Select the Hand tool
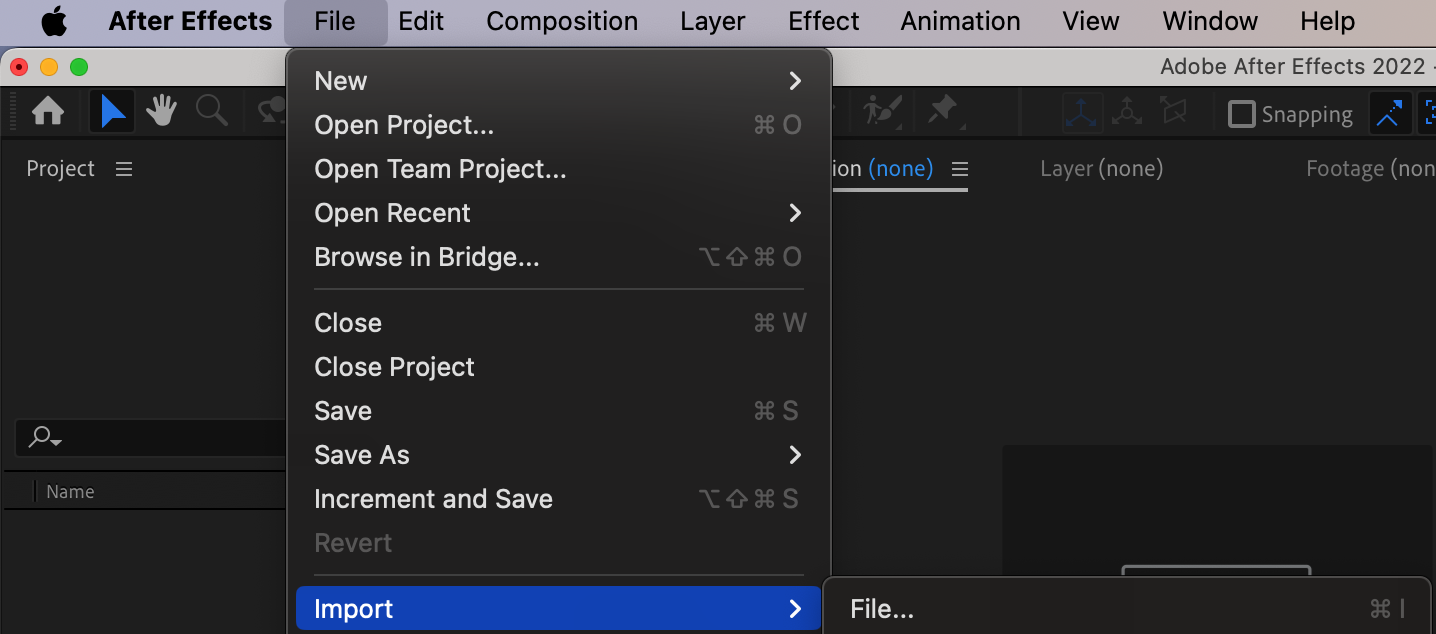Image resolution: width=1436 pixels, height=634 pixels. (161, 112)
